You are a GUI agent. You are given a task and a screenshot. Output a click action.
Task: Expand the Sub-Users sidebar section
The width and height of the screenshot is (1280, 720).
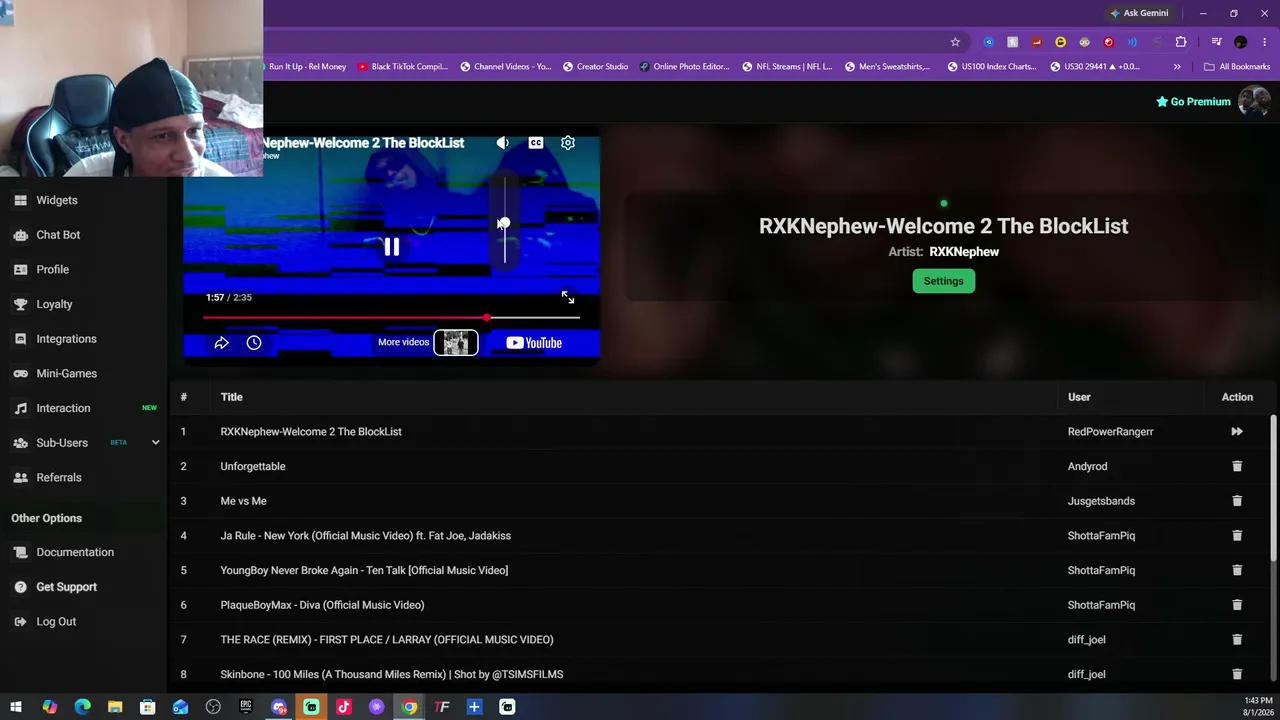pos(155,443)
